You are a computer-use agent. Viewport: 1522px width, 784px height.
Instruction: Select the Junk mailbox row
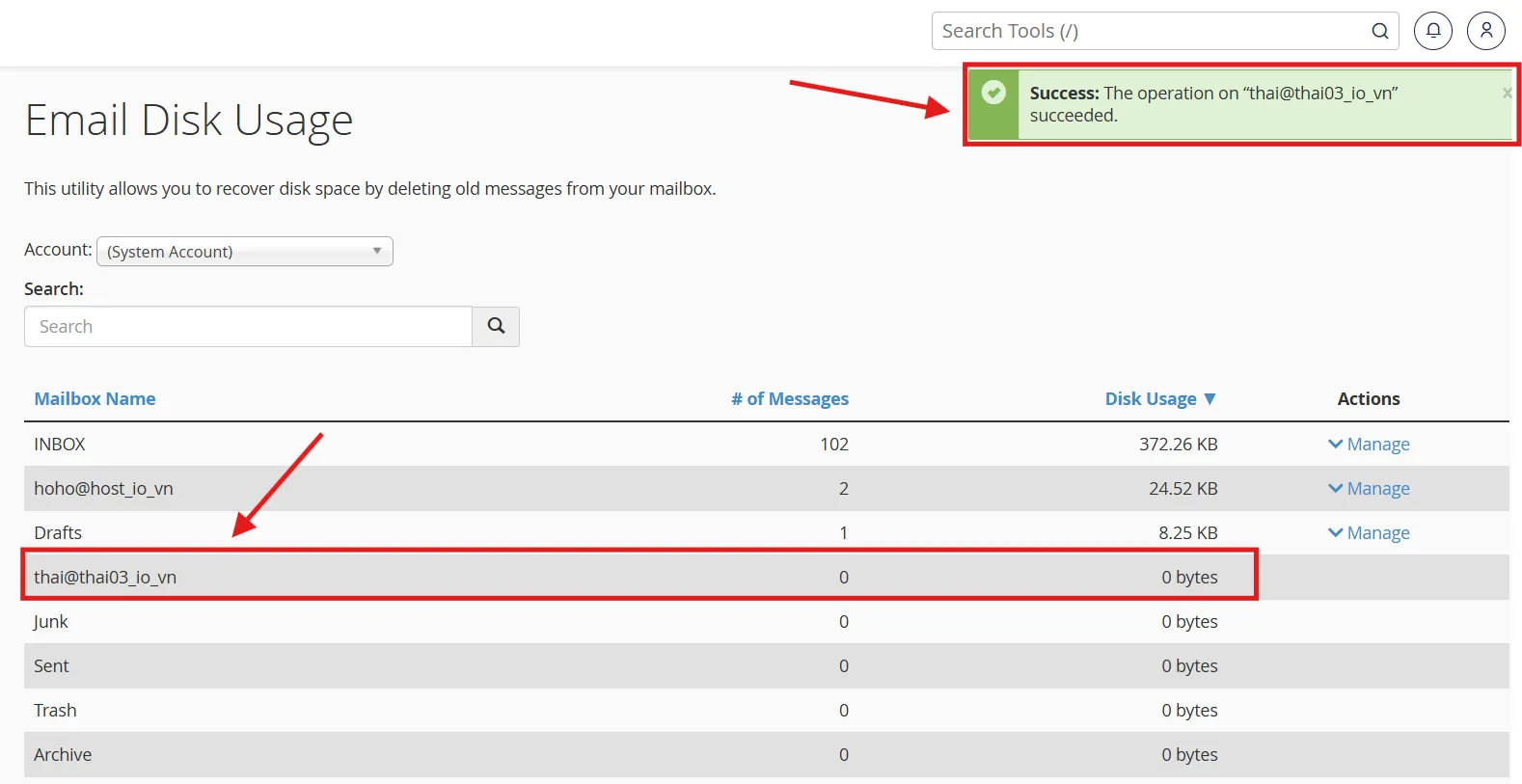tap(51, 622)
